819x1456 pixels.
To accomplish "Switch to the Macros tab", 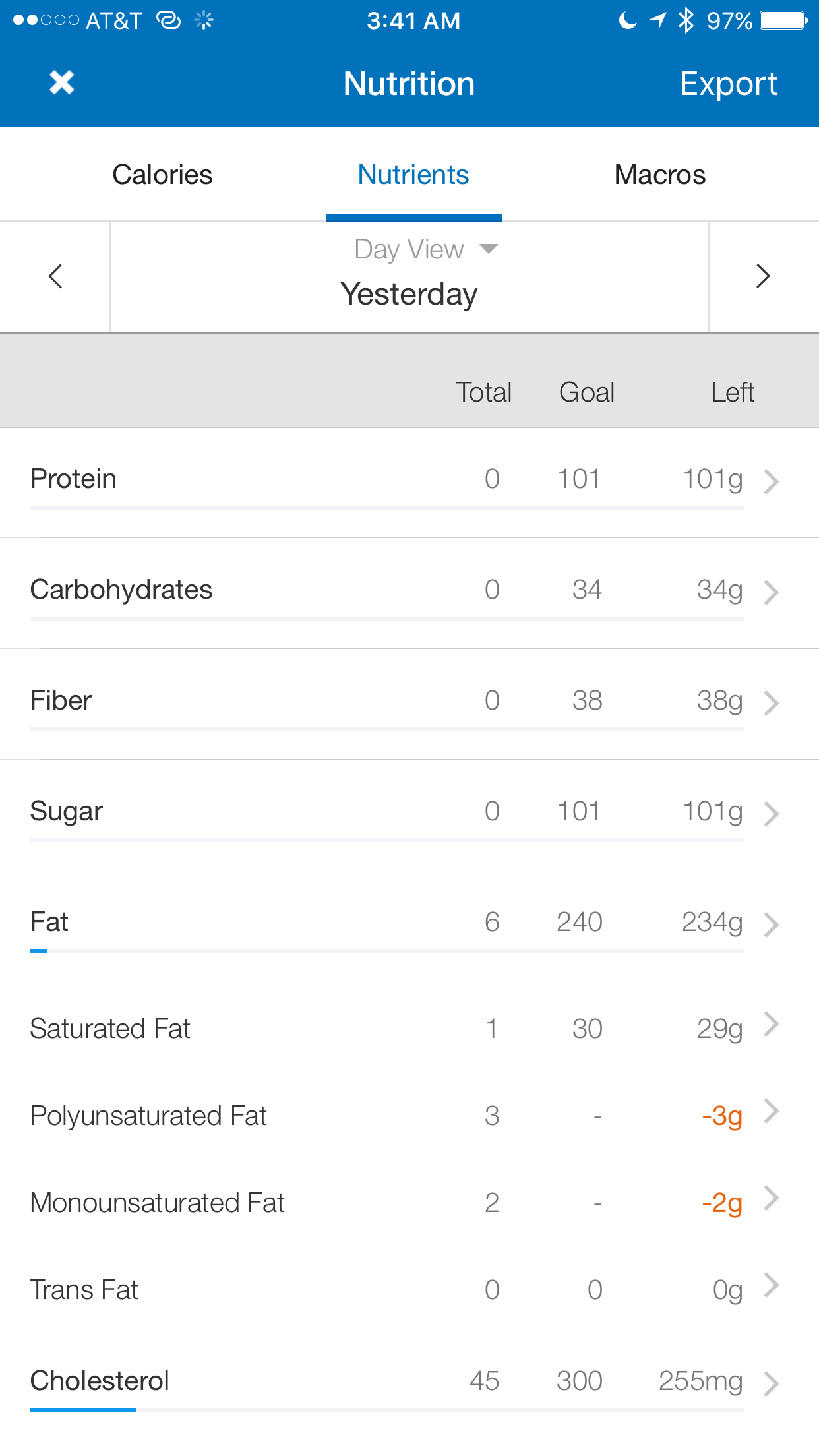I will [660, 175].
